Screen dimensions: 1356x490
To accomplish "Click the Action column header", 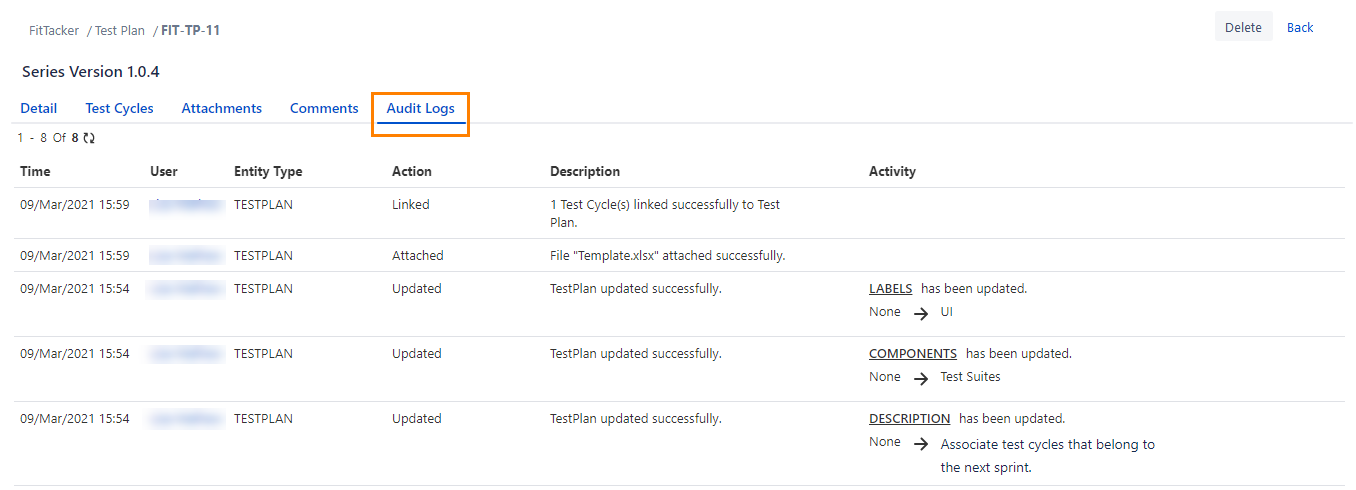I will (x=412, y=171).
